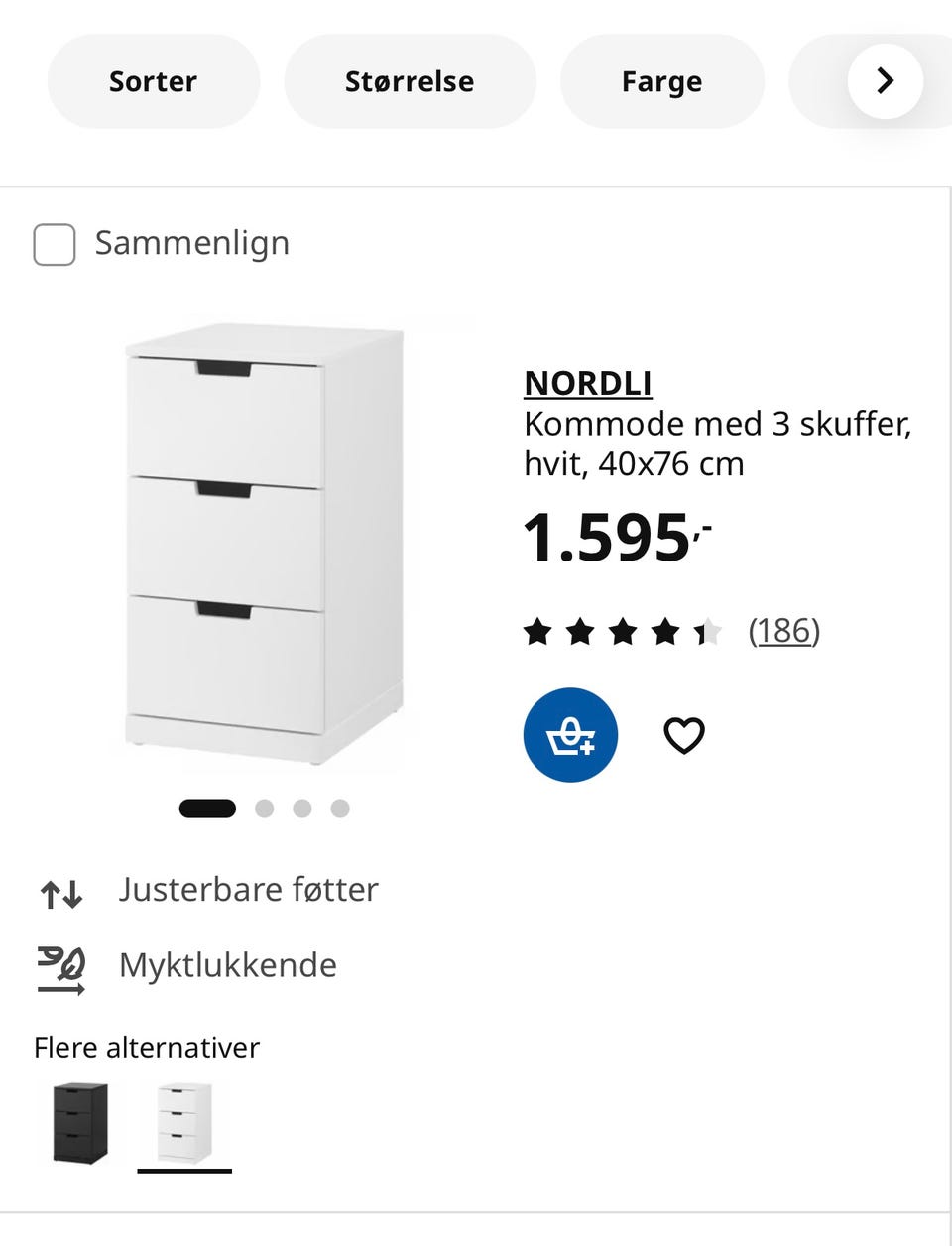
Task: Tick the Sammenlign checkbox
Action: pyautogui.click(x=55, y=244)
